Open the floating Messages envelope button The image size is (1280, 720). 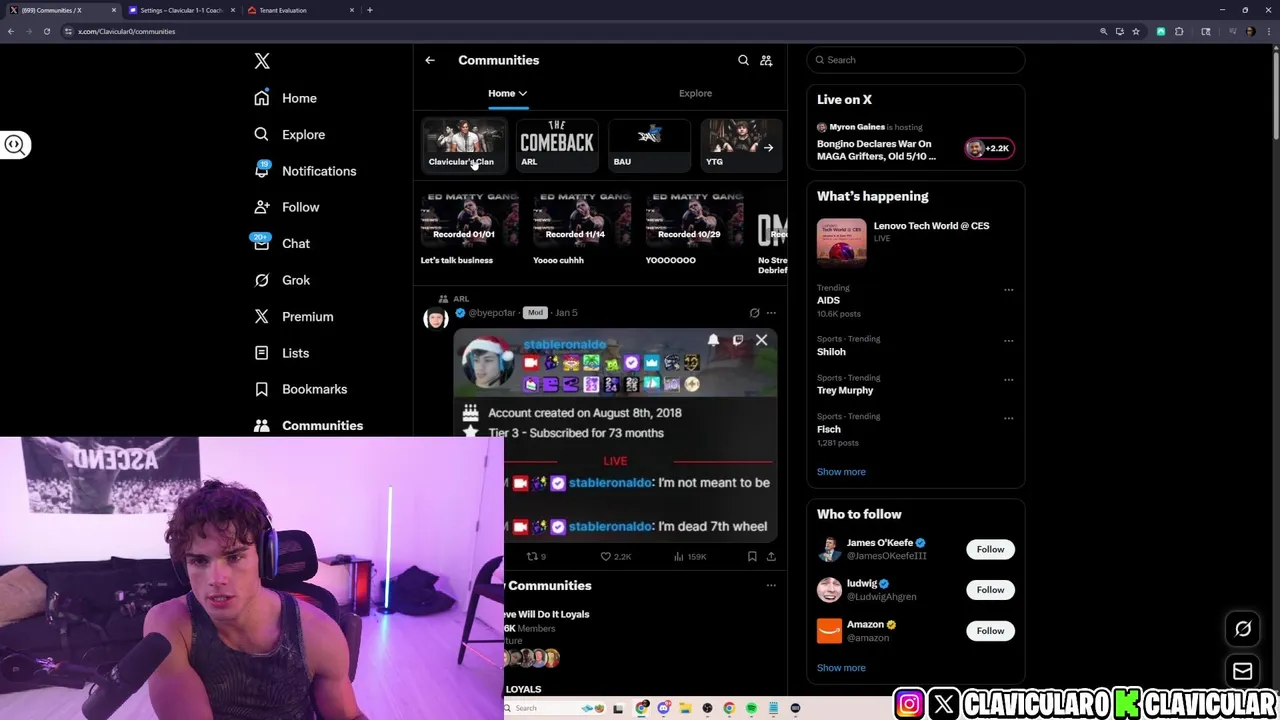pyautogui.click(x=1243, y=671)
